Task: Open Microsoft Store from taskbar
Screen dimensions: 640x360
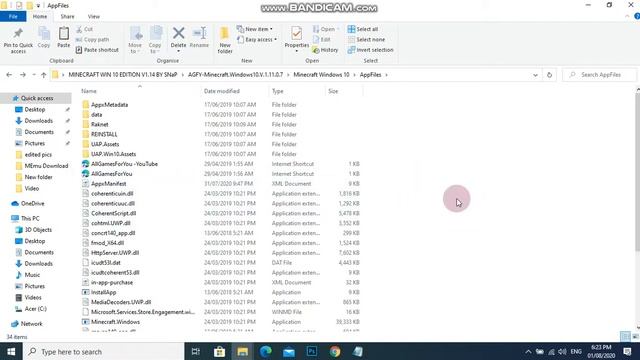Action: (220, 351)
